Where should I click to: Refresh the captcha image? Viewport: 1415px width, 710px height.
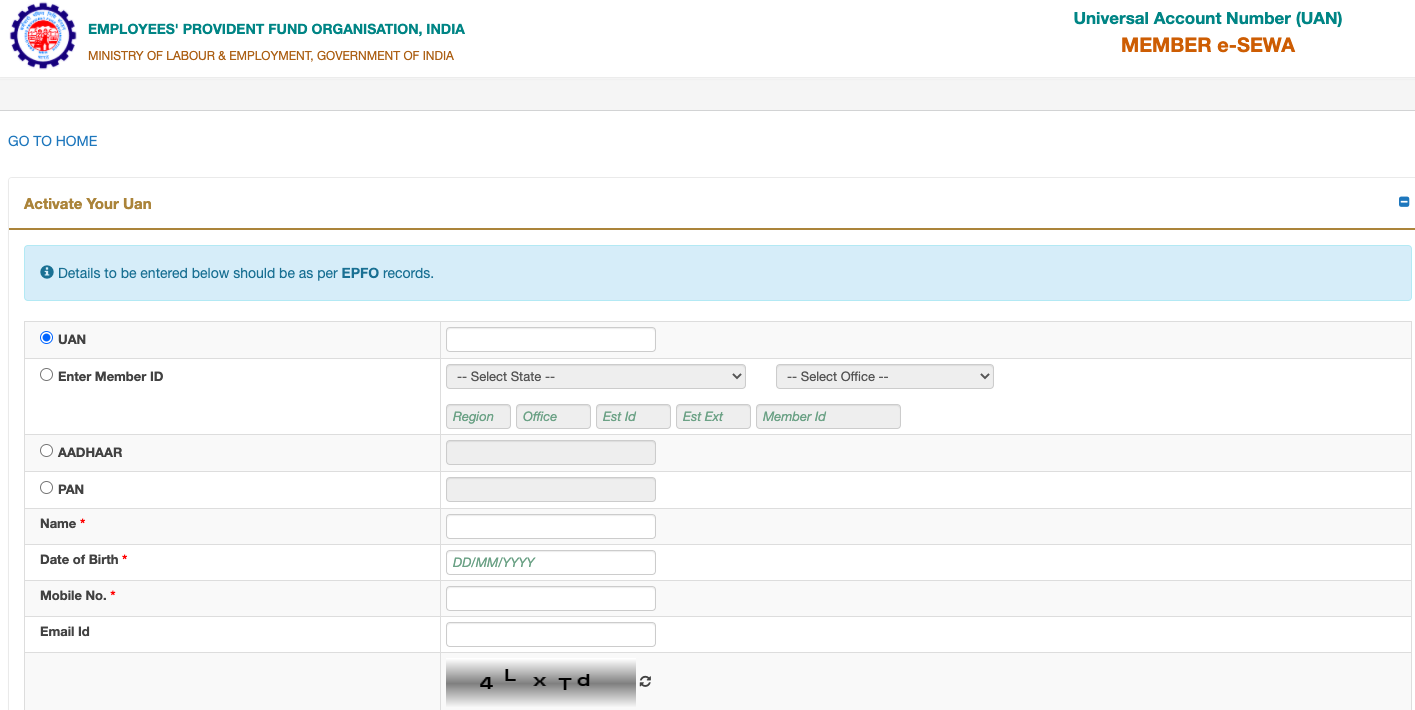(x=646, y=682)
